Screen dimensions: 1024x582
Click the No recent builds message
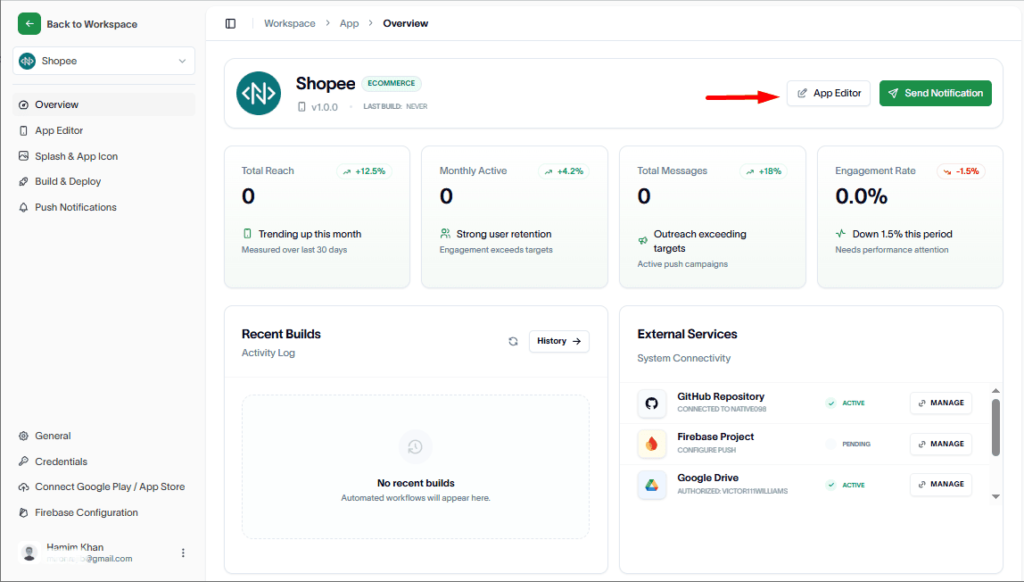coord(415,483)
